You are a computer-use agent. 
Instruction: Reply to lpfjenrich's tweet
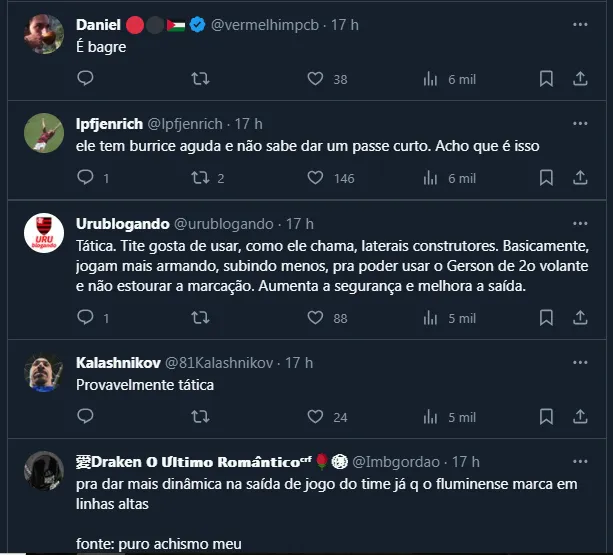(86, 178)
